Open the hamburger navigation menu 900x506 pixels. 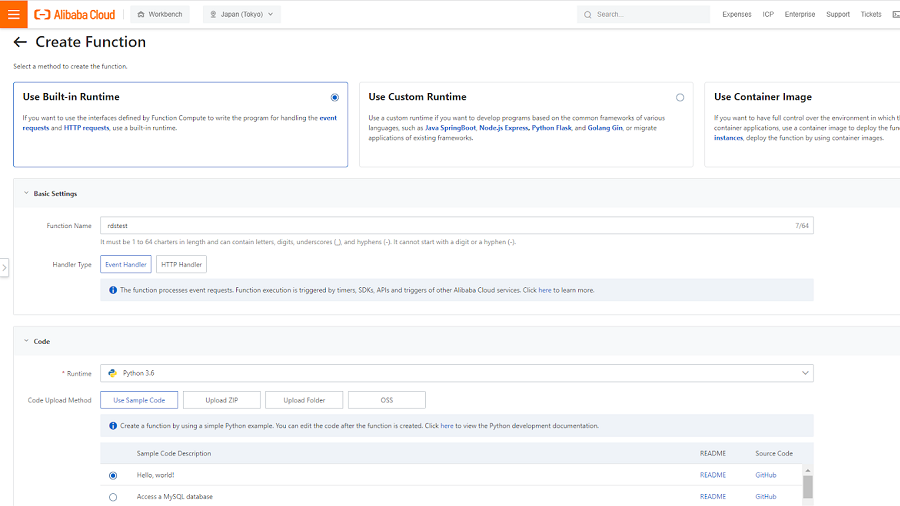pyautogui.click(x=14, y=15)
